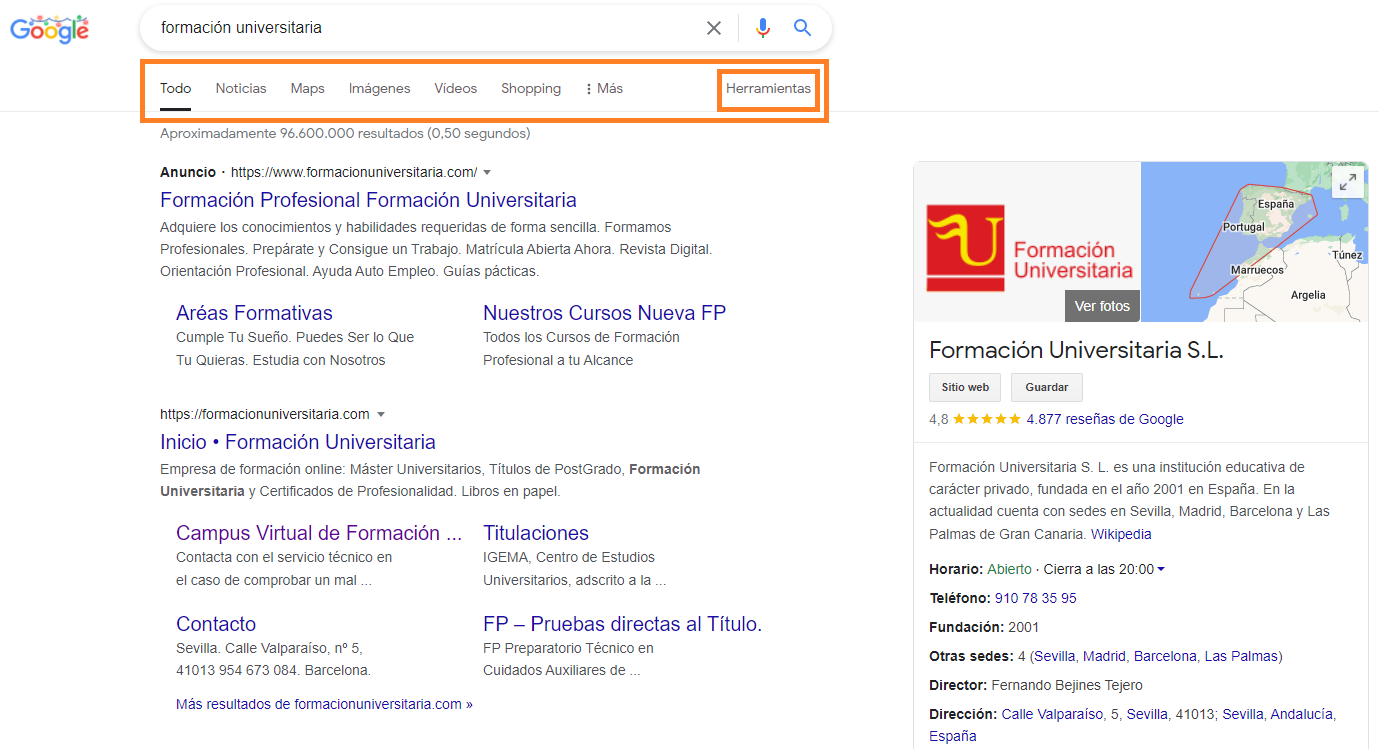Image resolution: width=1379 pixels, height=749 pixels.
Task: Open Aréas Formativas sitelink
Action: (x=254, y=313)
